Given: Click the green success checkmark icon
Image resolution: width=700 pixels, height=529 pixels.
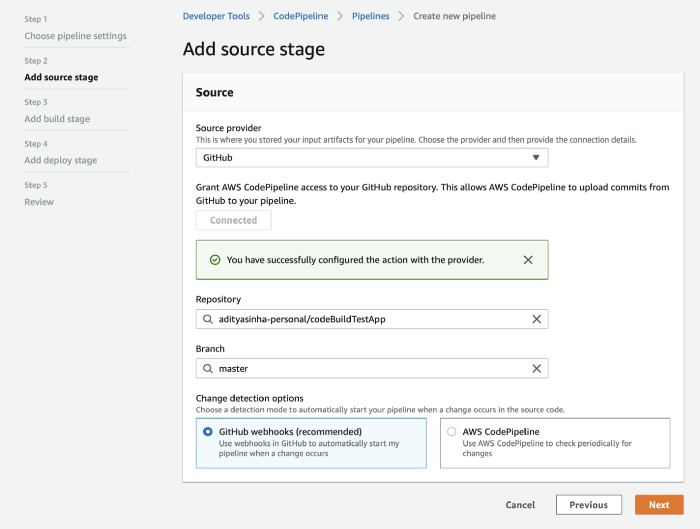Looking at the screenshot, I should tap(215, 260).
